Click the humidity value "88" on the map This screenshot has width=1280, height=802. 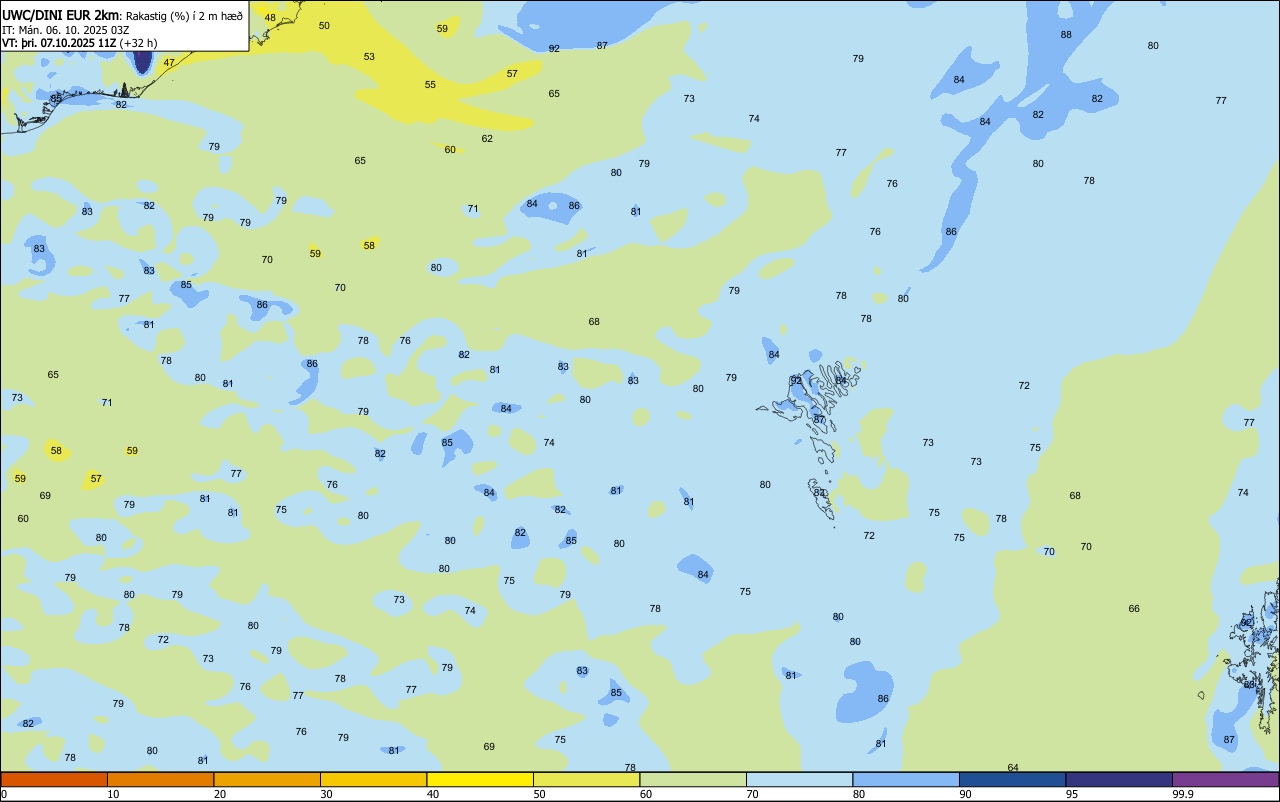[1066, 35]
